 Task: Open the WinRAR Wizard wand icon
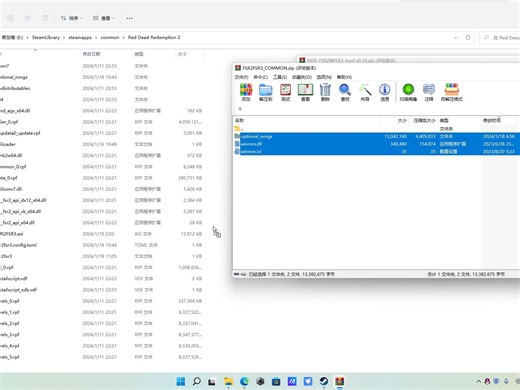click(365, 92)
